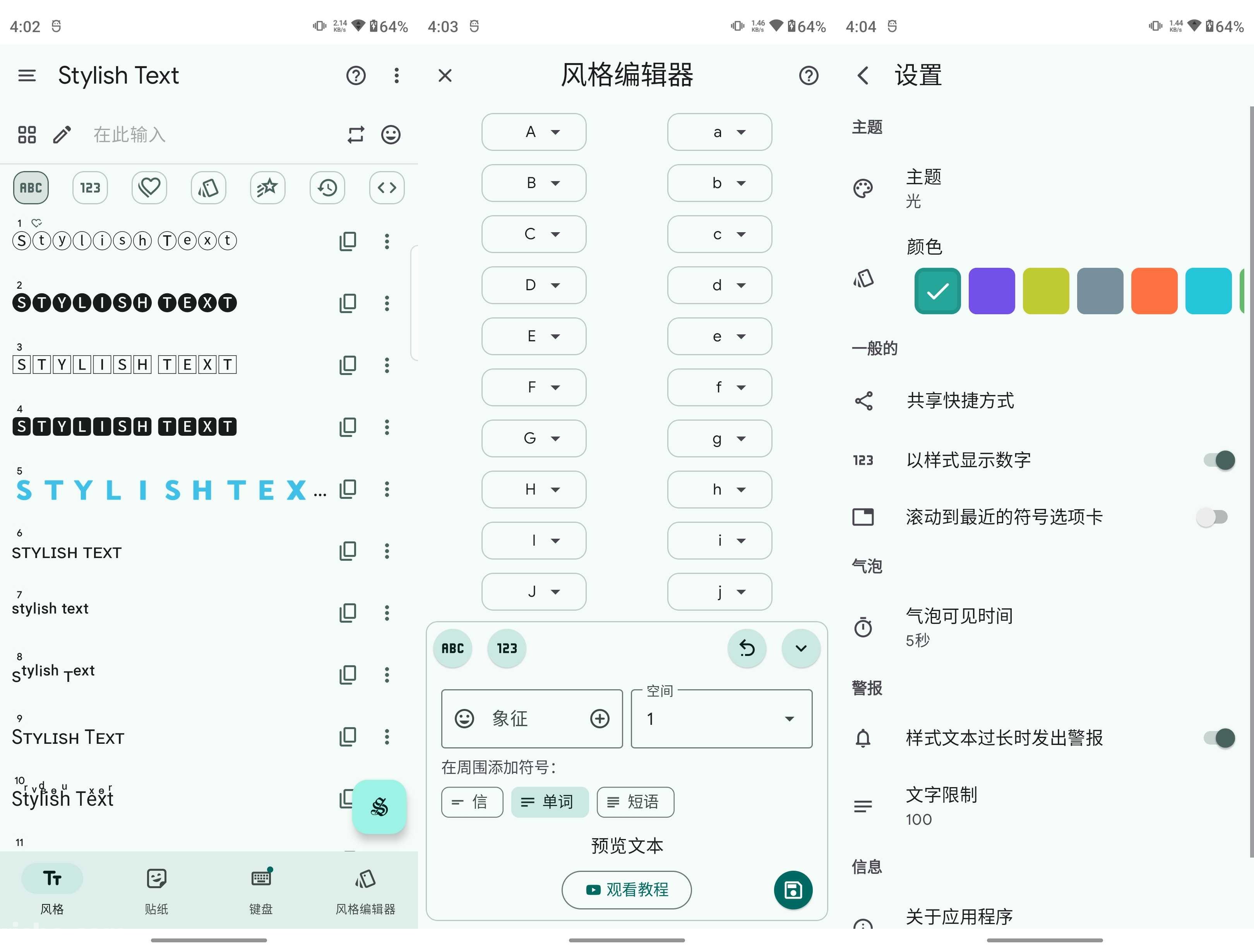The height and width of the screenshot is (952, 1254).
Task: Tap the 观看教程 watch tutorial button
Action: click(x=627, y=890)
